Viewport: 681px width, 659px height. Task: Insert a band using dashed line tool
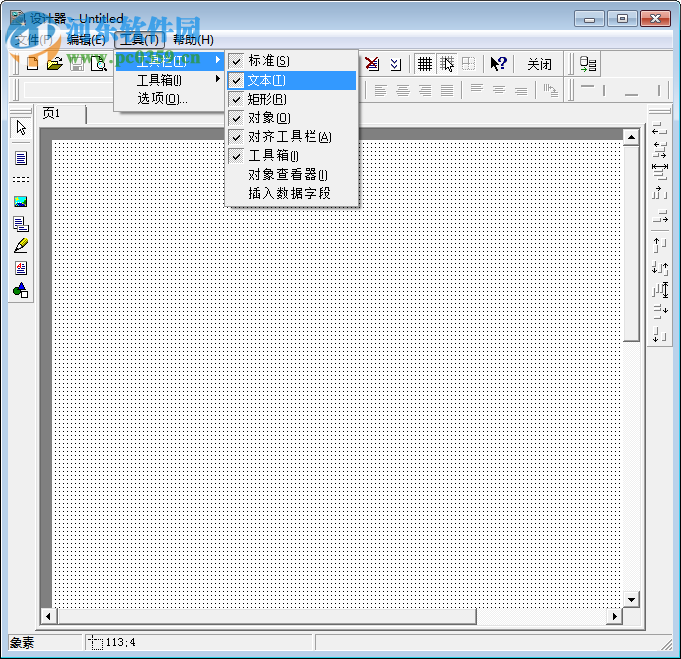tap(21, 179)
